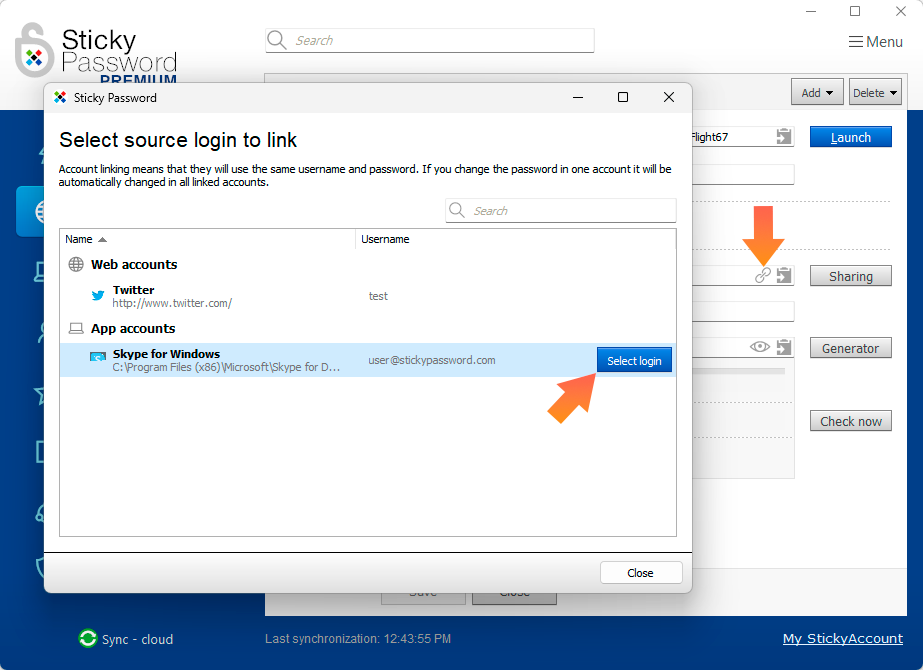The height and width of the screenshot is (670, 923).
Task: Close the link dialog with the X
Action: coord(669,97)
